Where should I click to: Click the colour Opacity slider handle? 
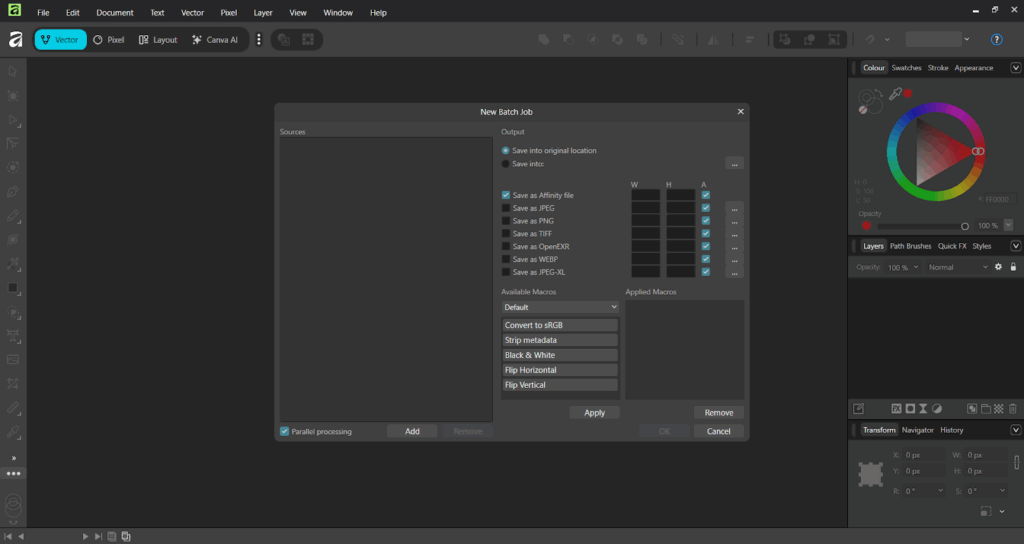click(x=965, y=226)
